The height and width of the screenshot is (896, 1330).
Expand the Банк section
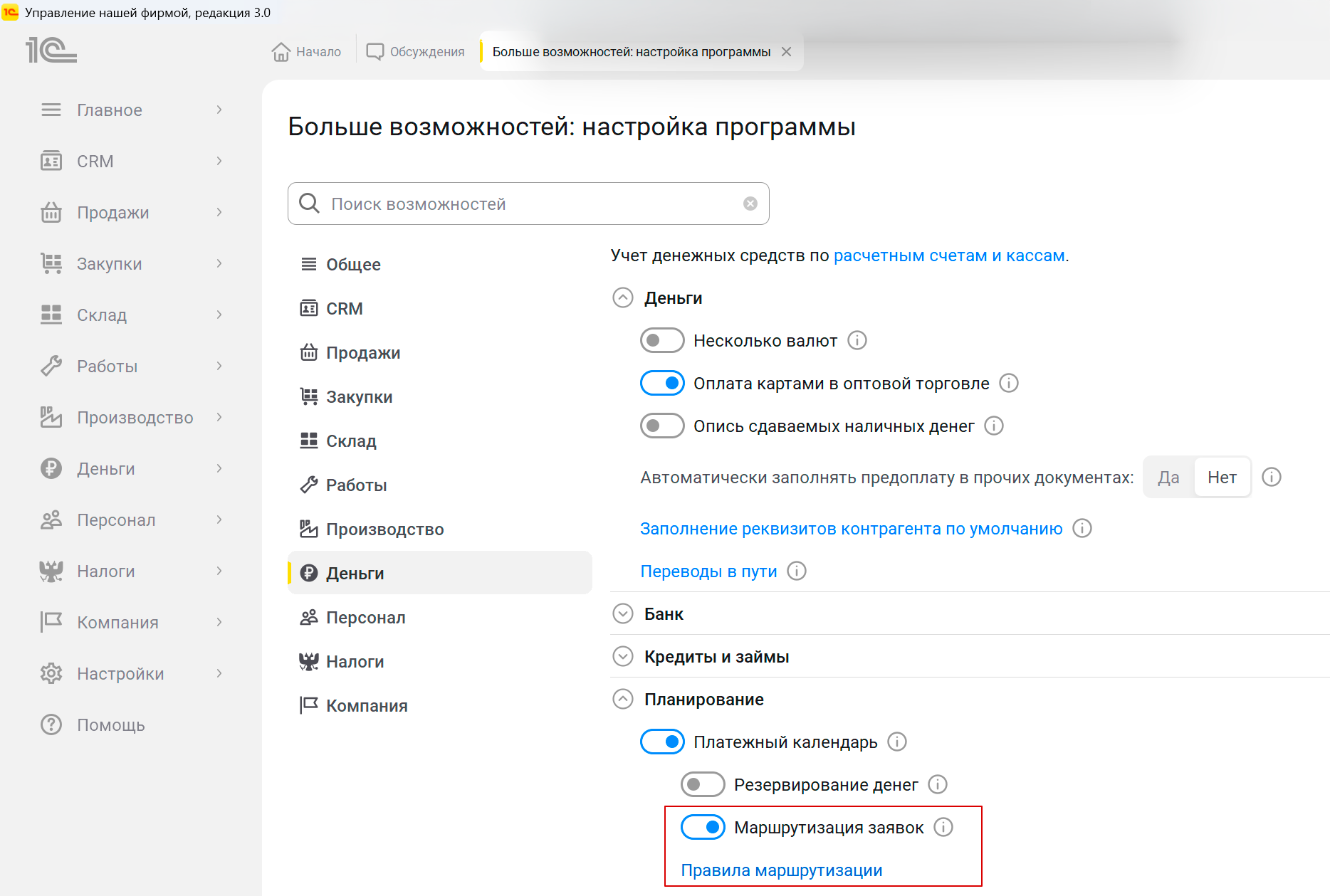point(623,613)
